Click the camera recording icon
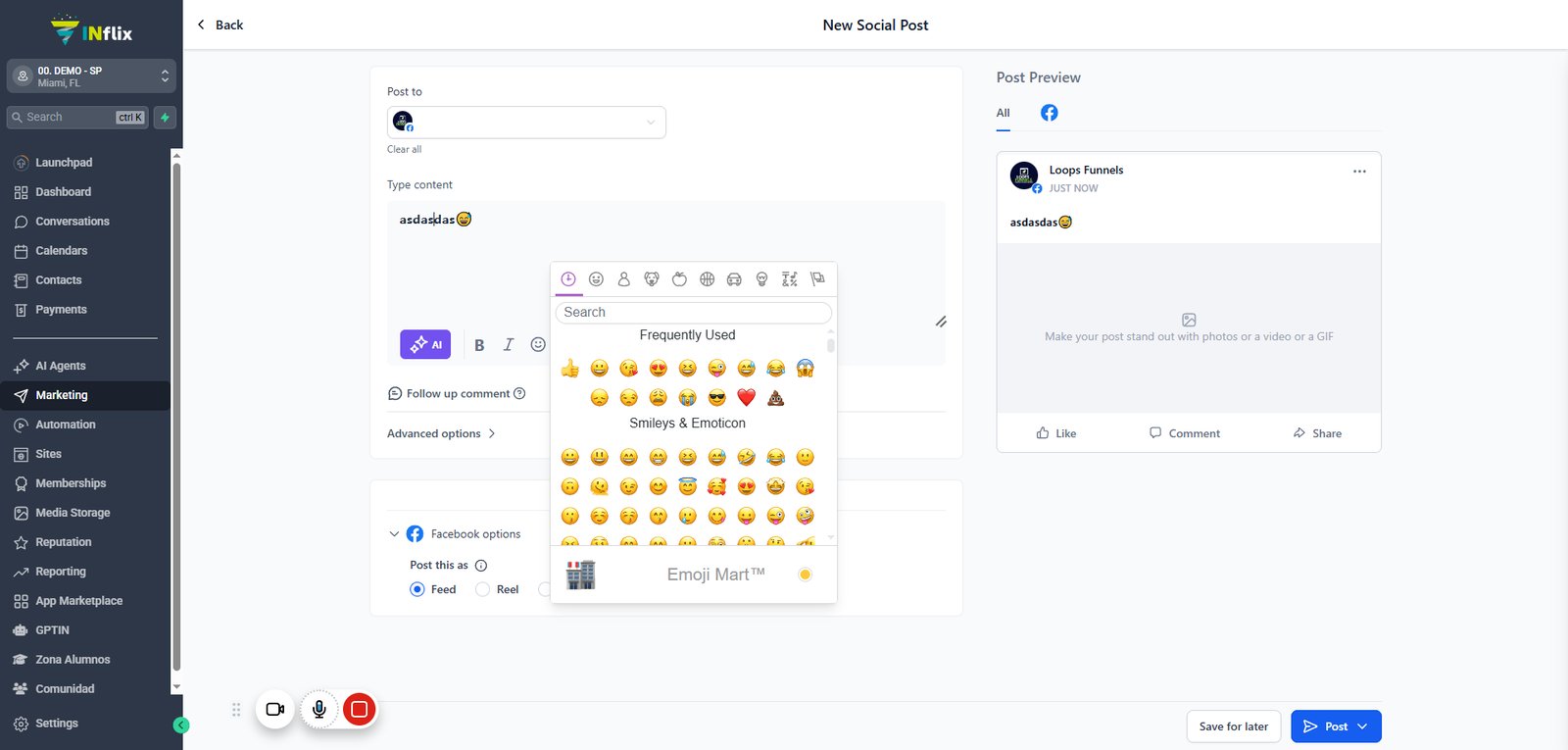Image resolution: width=1568 pixels, height=750 pixels. coord(275,709)
